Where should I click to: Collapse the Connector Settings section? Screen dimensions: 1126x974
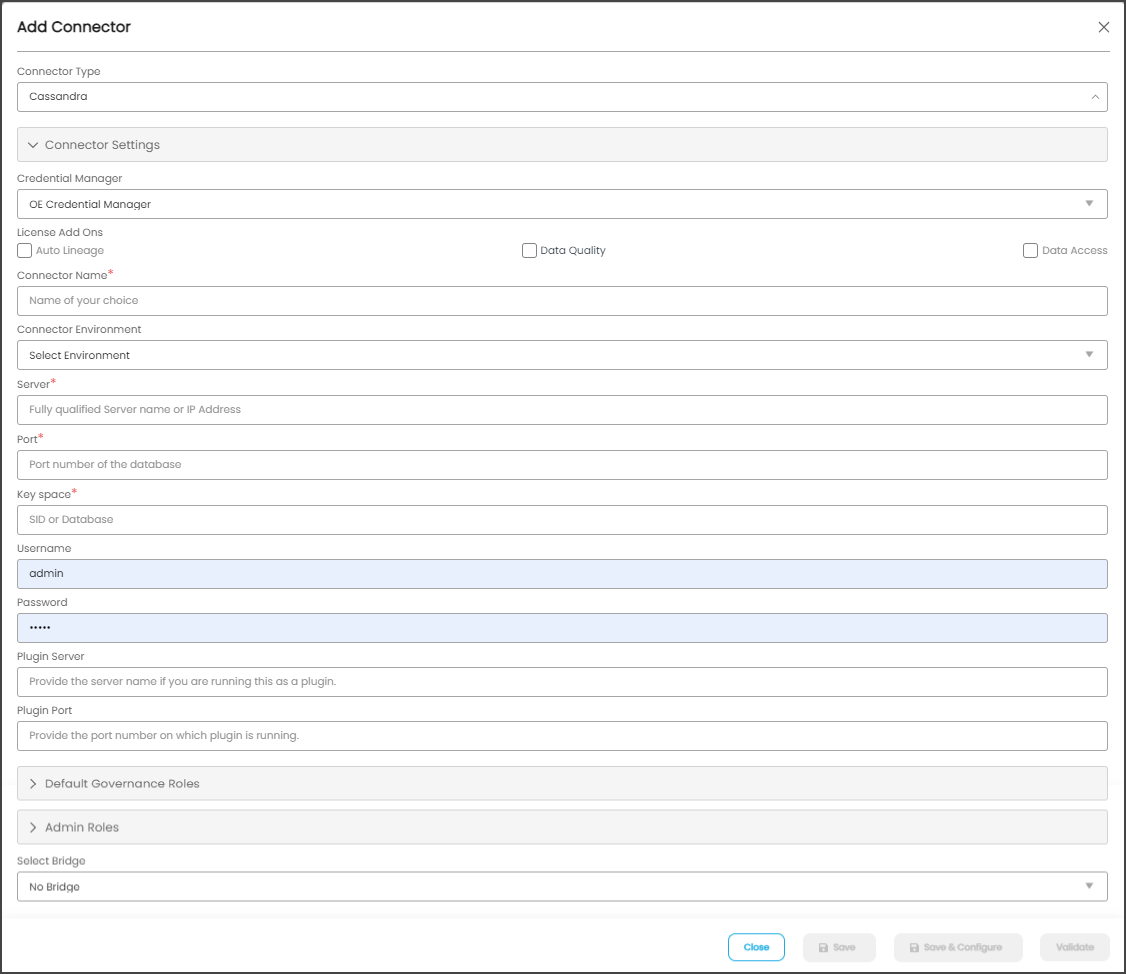click(562, 144)
